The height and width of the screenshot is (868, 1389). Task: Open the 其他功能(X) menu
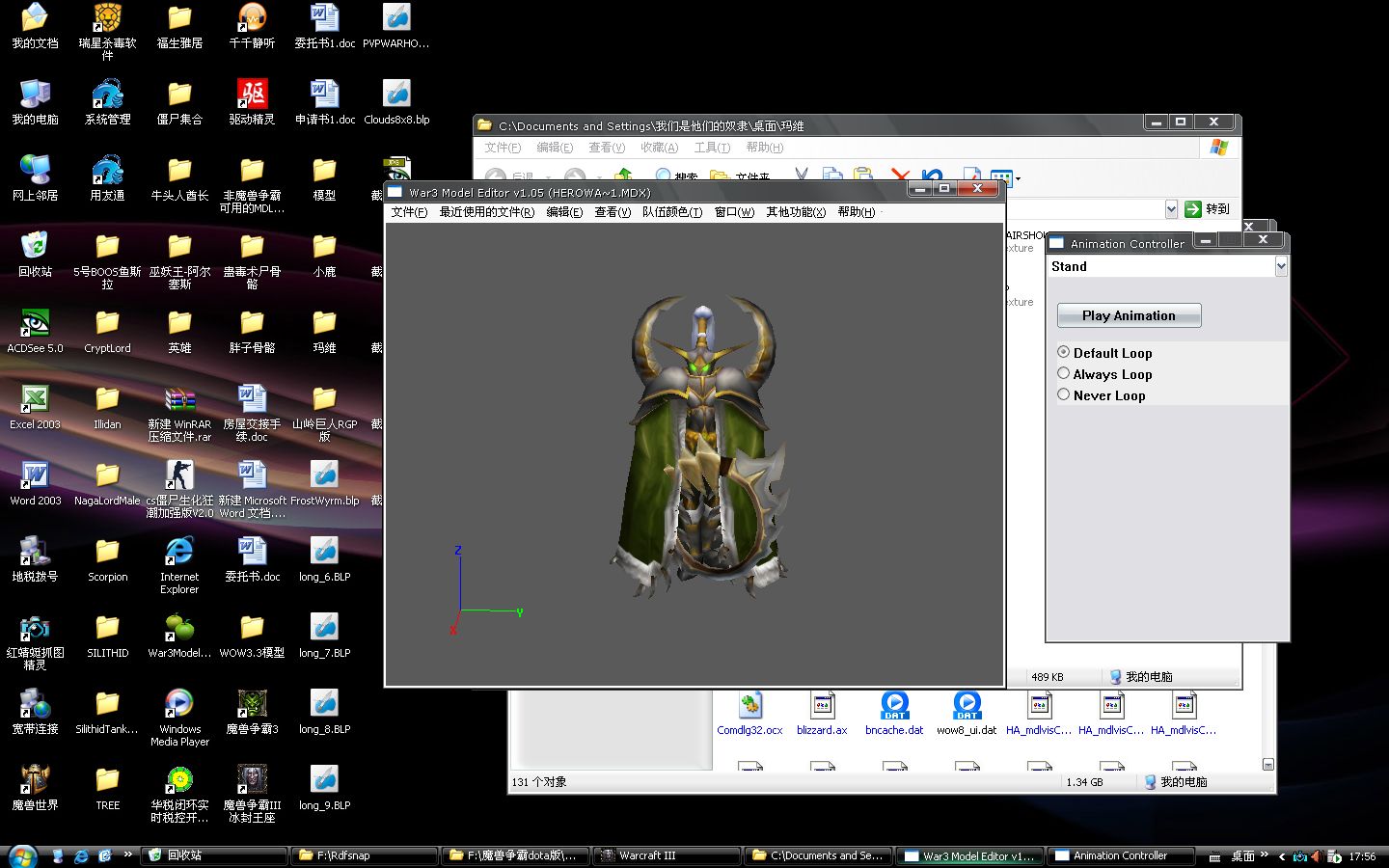[x=796, y=212]
